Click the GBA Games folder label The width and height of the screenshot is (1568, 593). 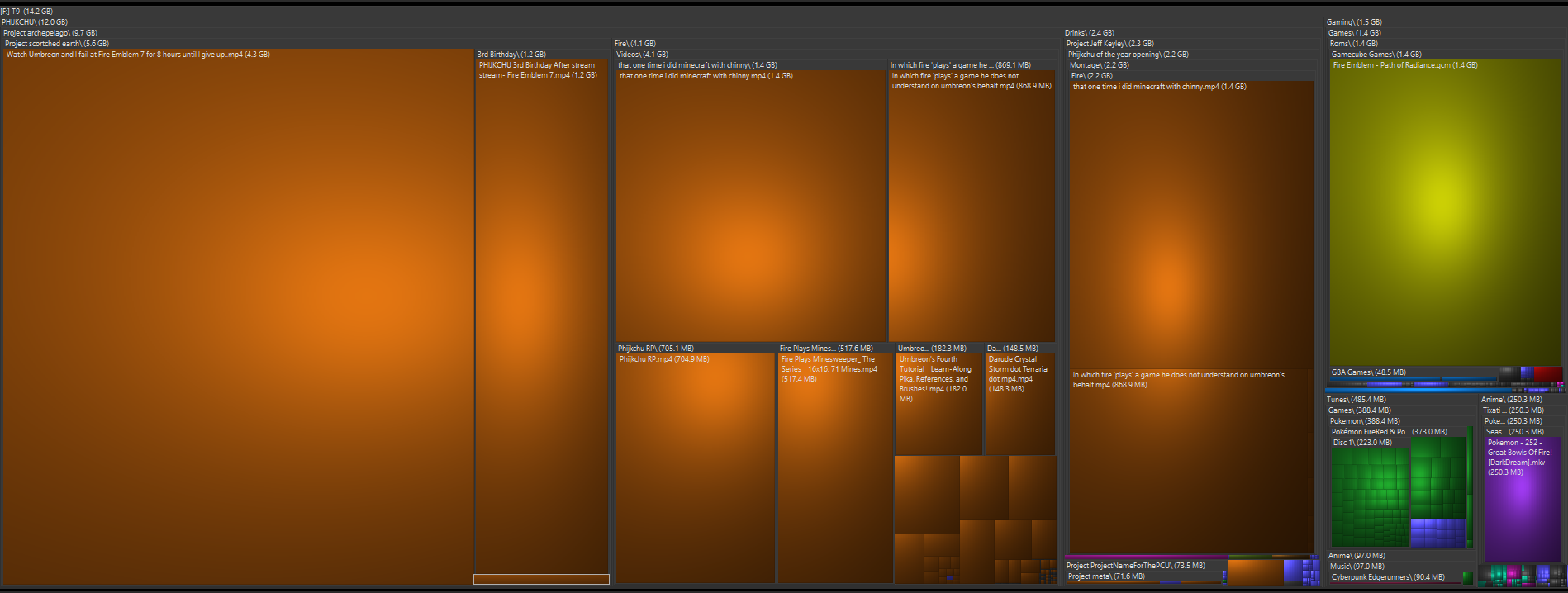(1368, 372)
